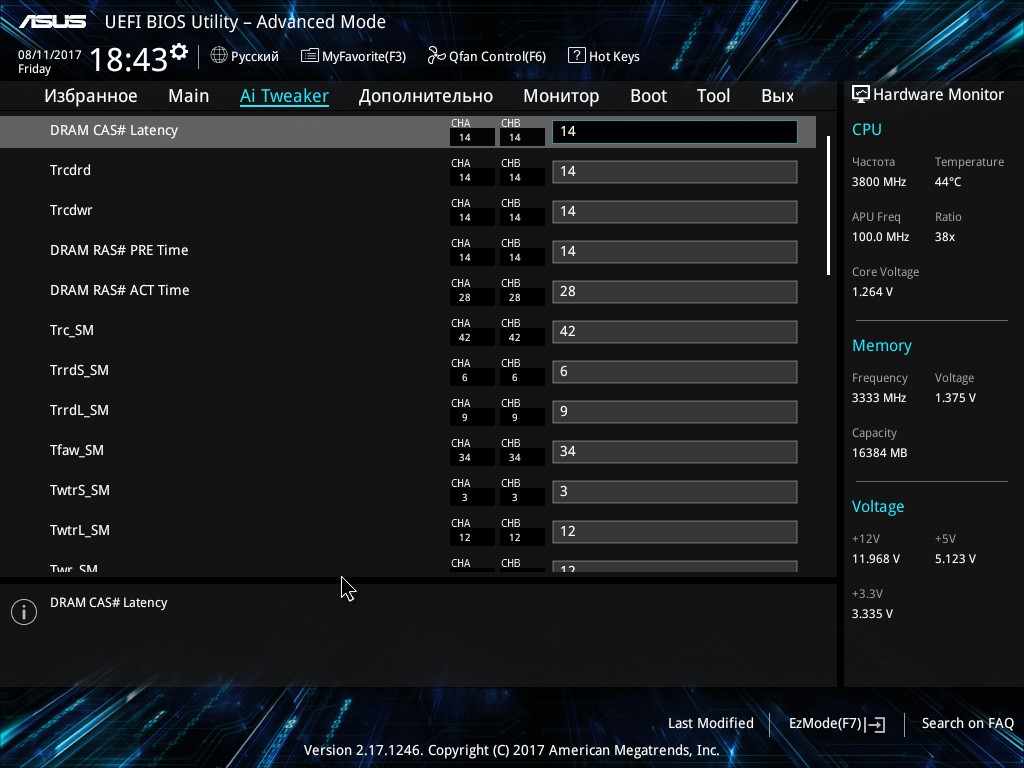The height and width of the screenshot is (768, 1024).
Task: Open Last Modified log
Action: click(711, 723)
